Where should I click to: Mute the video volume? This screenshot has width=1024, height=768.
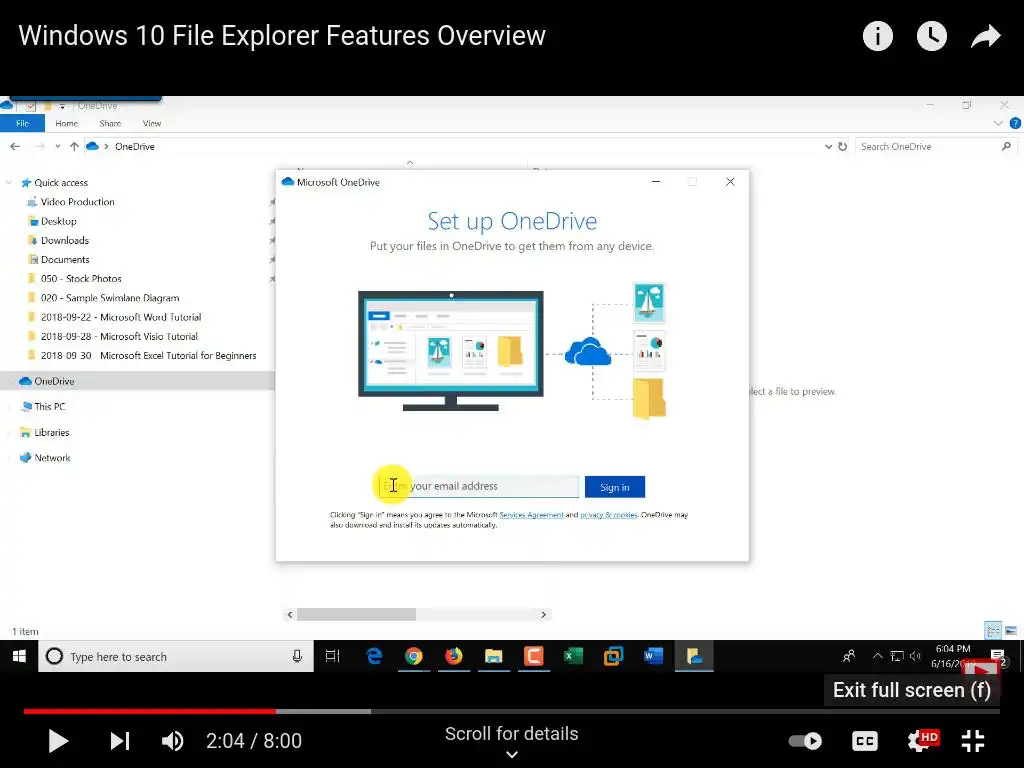(173, 741)
